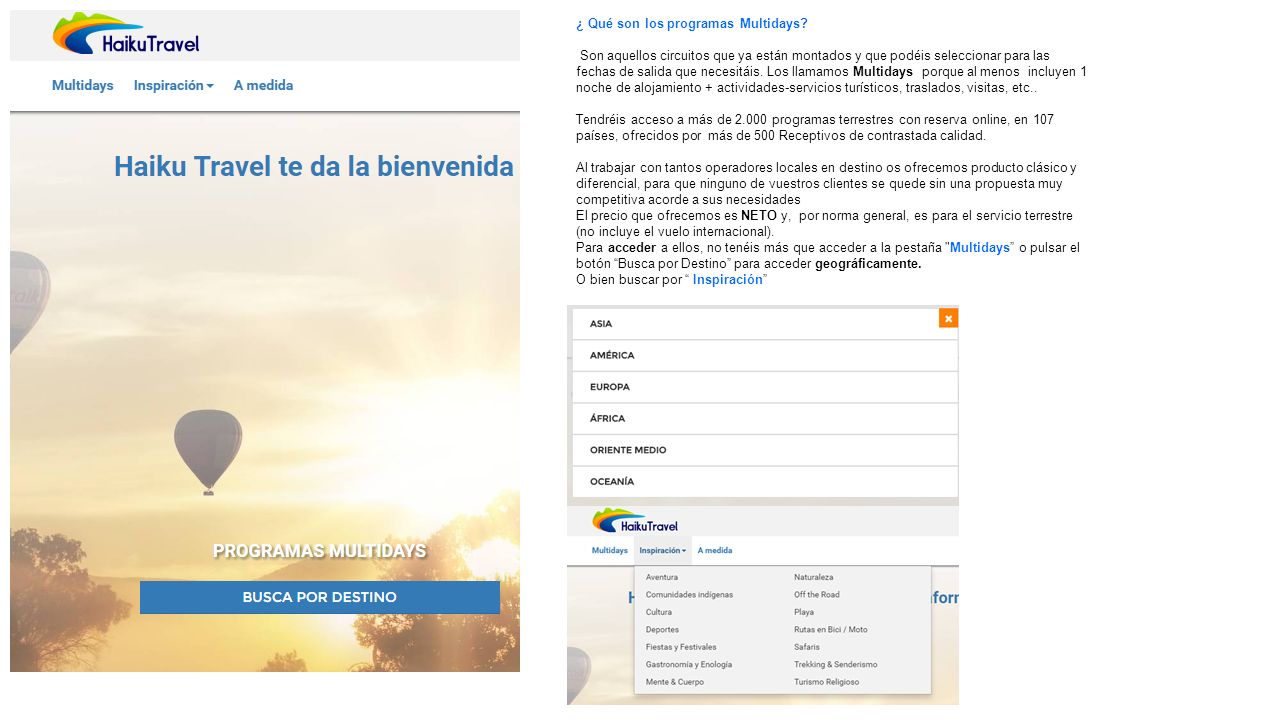1280x720 pixels.
Task: Choose Fiestas y Festivales from the menu
Action: [x=681, y=647]
